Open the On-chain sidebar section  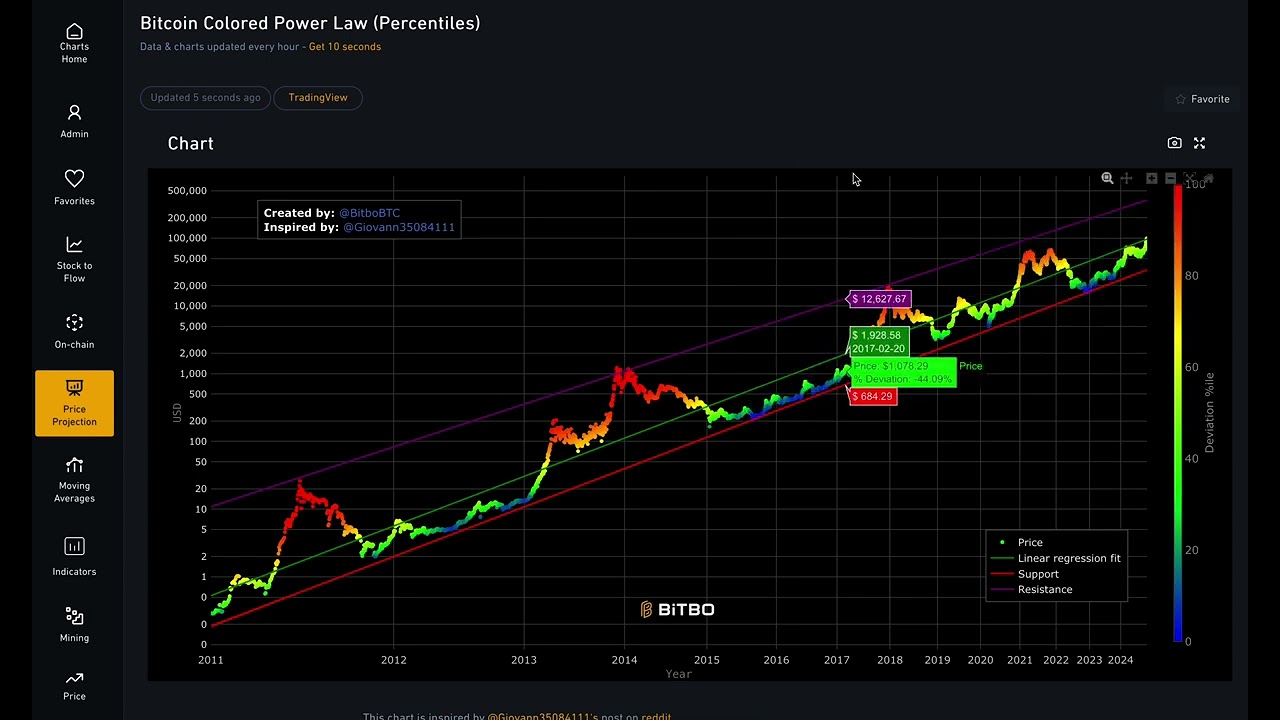[x=74, y=331]
